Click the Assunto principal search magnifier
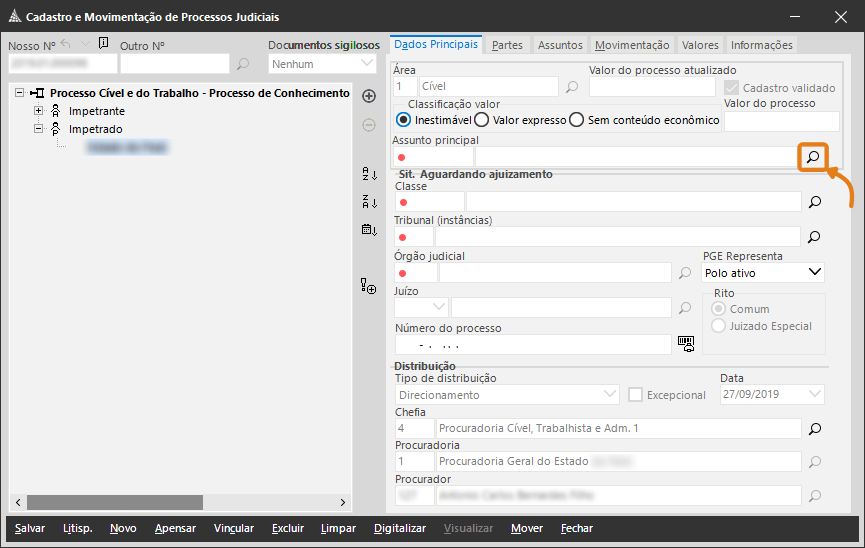Screen dimensions: 865x548 click(x=814, y=157)
